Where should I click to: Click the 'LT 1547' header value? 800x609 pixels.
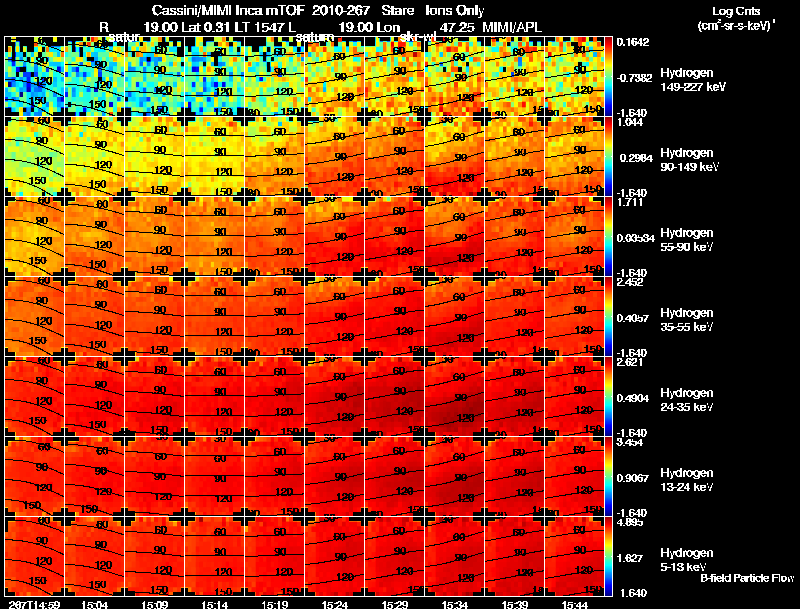coord(259,27)
